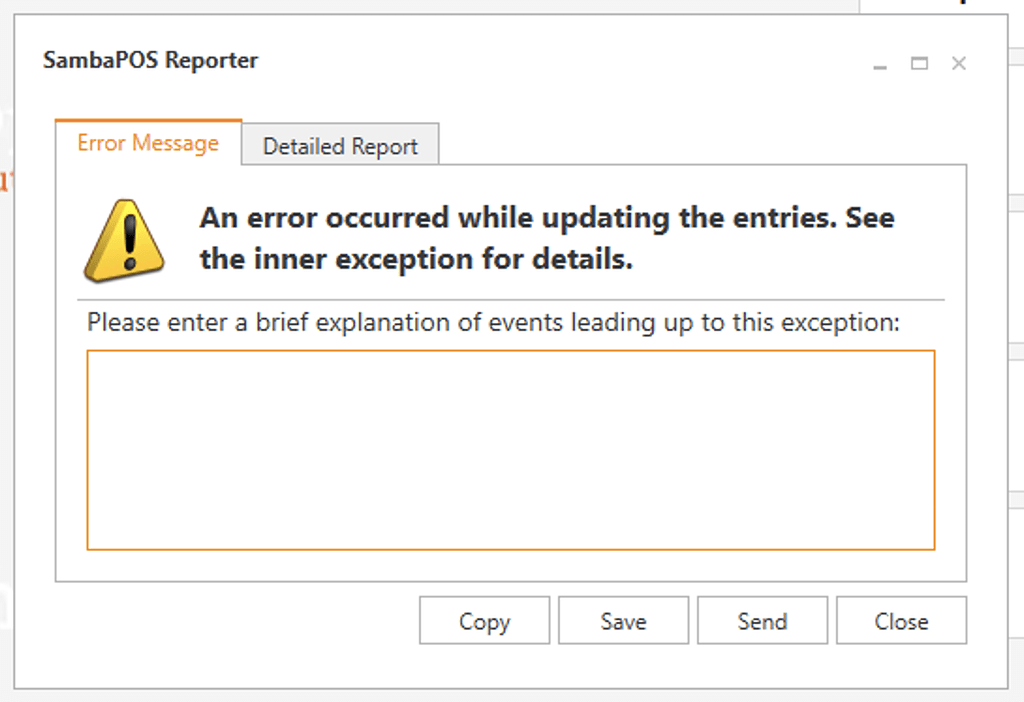Send the error report
This screenshot has width=1024, height=702.
click(x=762, y=621)
